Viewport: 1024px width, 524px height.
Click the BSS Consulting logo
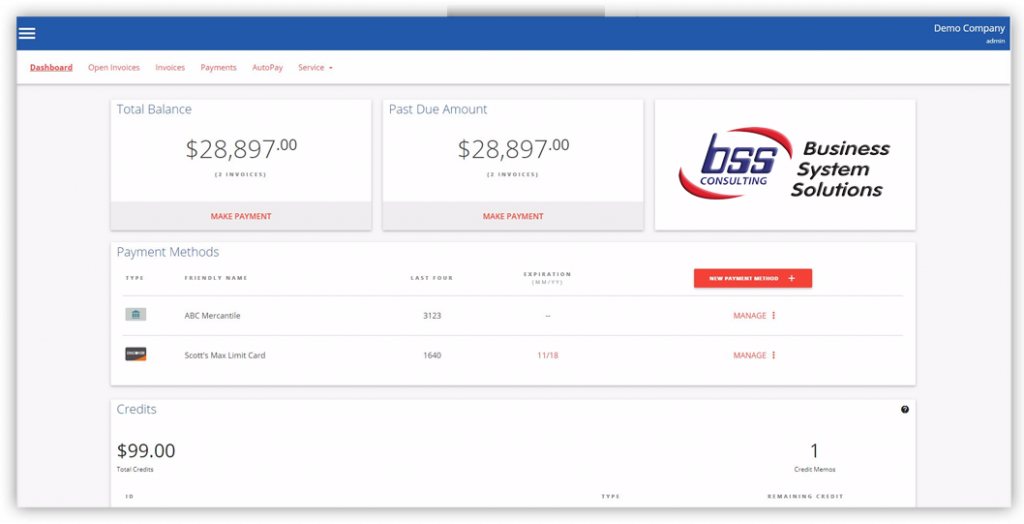pyautogui.click(x=784, y=163)
